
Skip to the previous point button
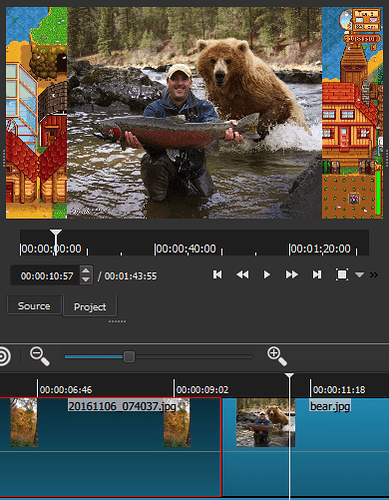point(217,275)
